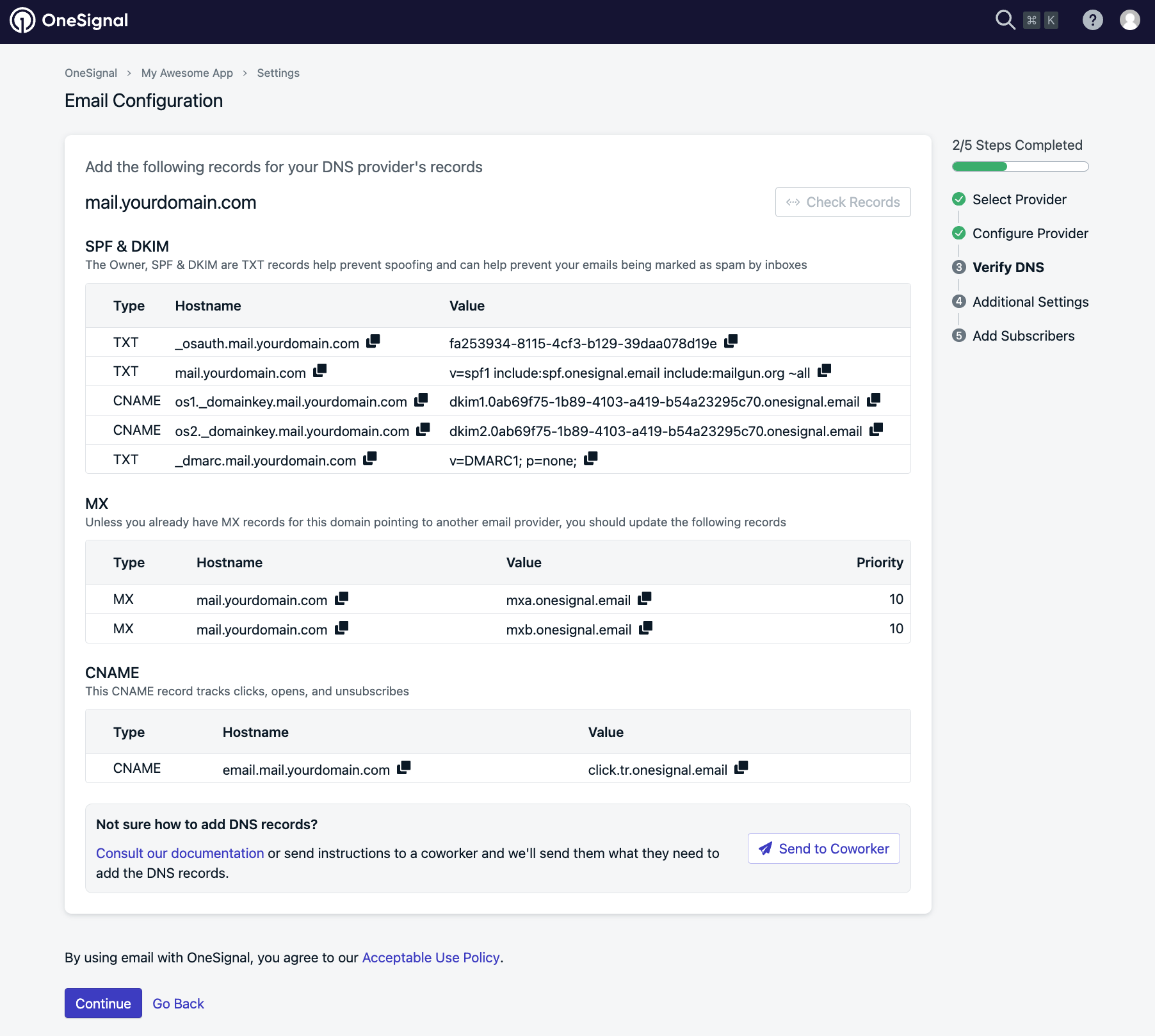Click Send to Coworker button
Image resolution: width=1155 pixels, height=1036 pixels.
pyautogui.click(x=823, y=848)
